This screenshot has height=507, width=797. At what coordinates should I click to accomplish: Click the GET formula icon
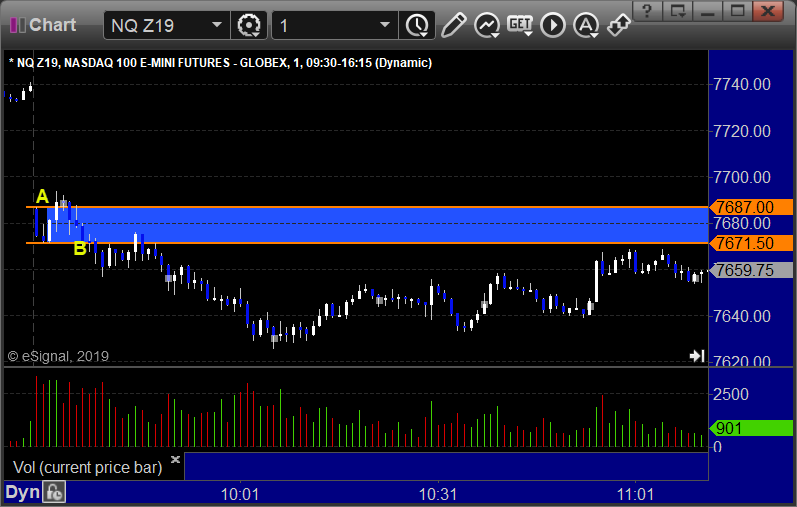coord(520,24)
